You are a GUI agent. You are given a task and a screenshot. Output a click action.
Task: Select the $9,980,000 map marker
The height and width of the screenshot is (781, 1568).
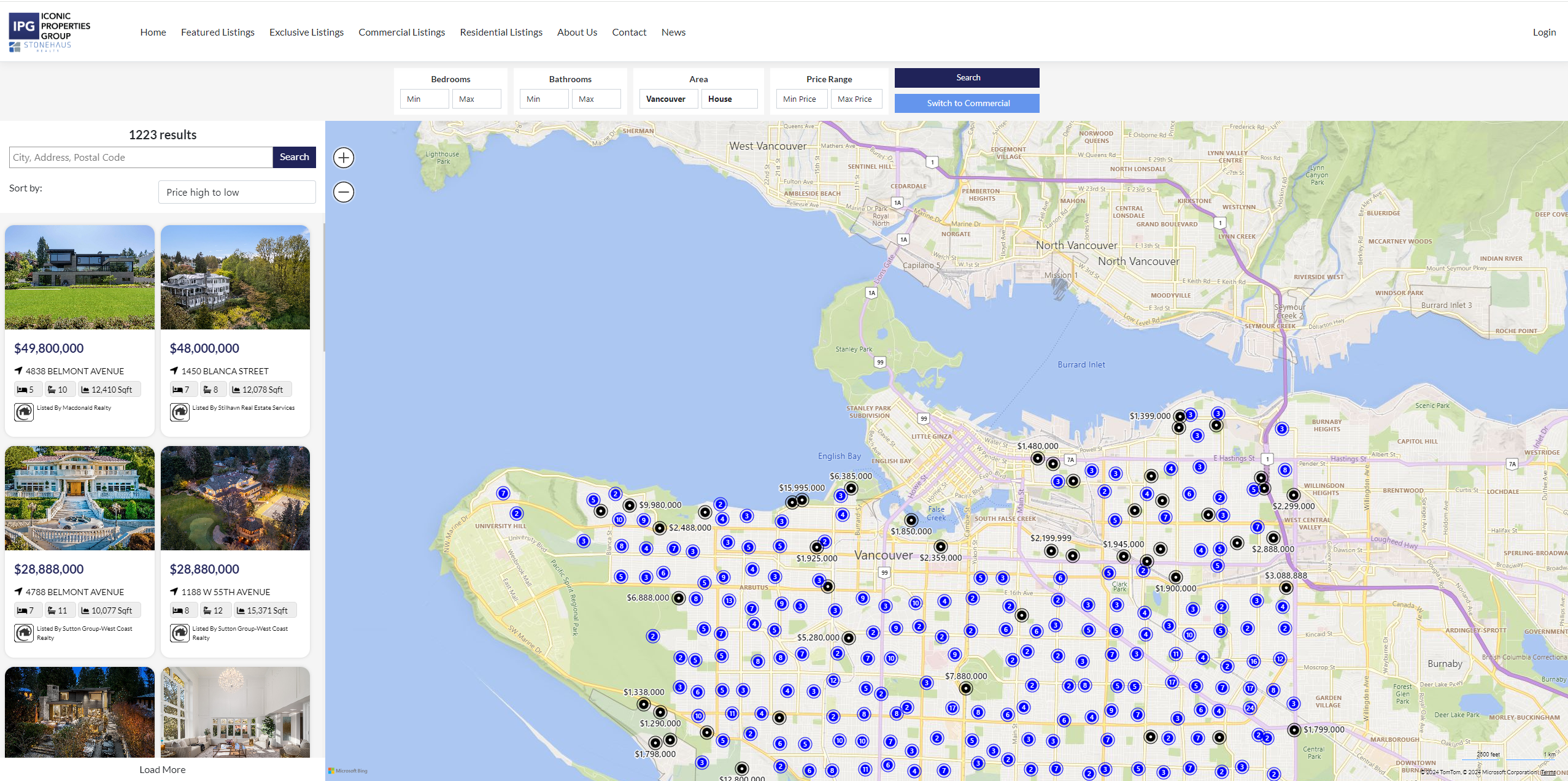[630, 506]
